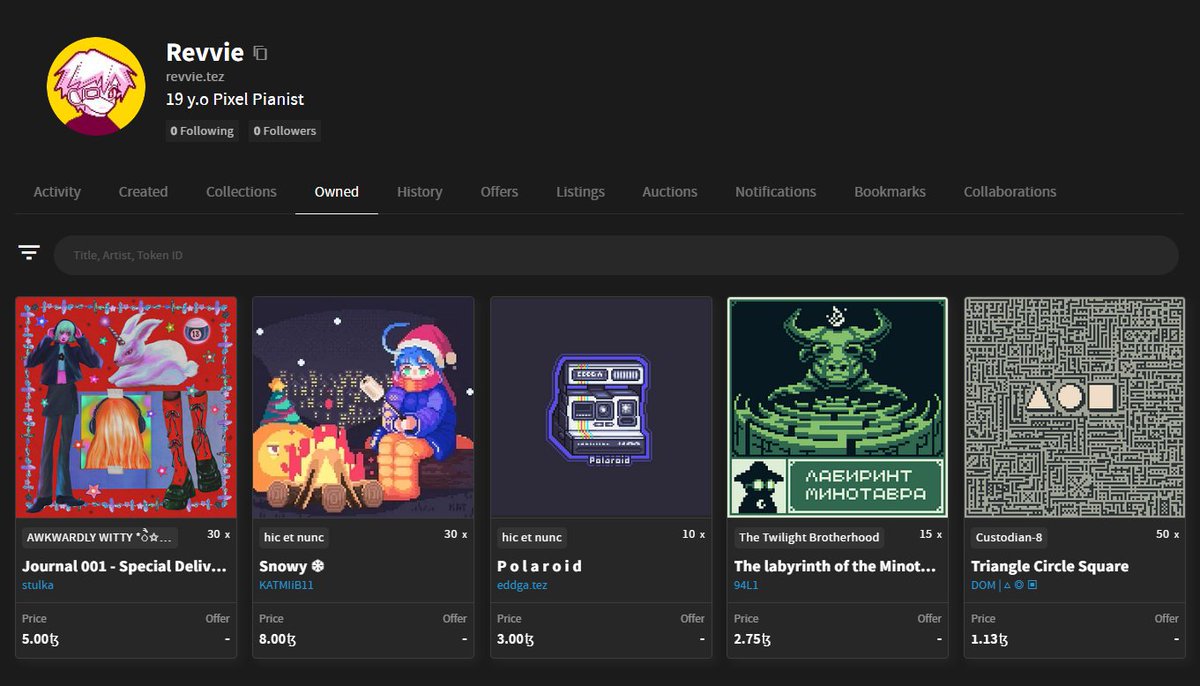Open the Snowy campfire artwork thumbnail

point(363,407)
